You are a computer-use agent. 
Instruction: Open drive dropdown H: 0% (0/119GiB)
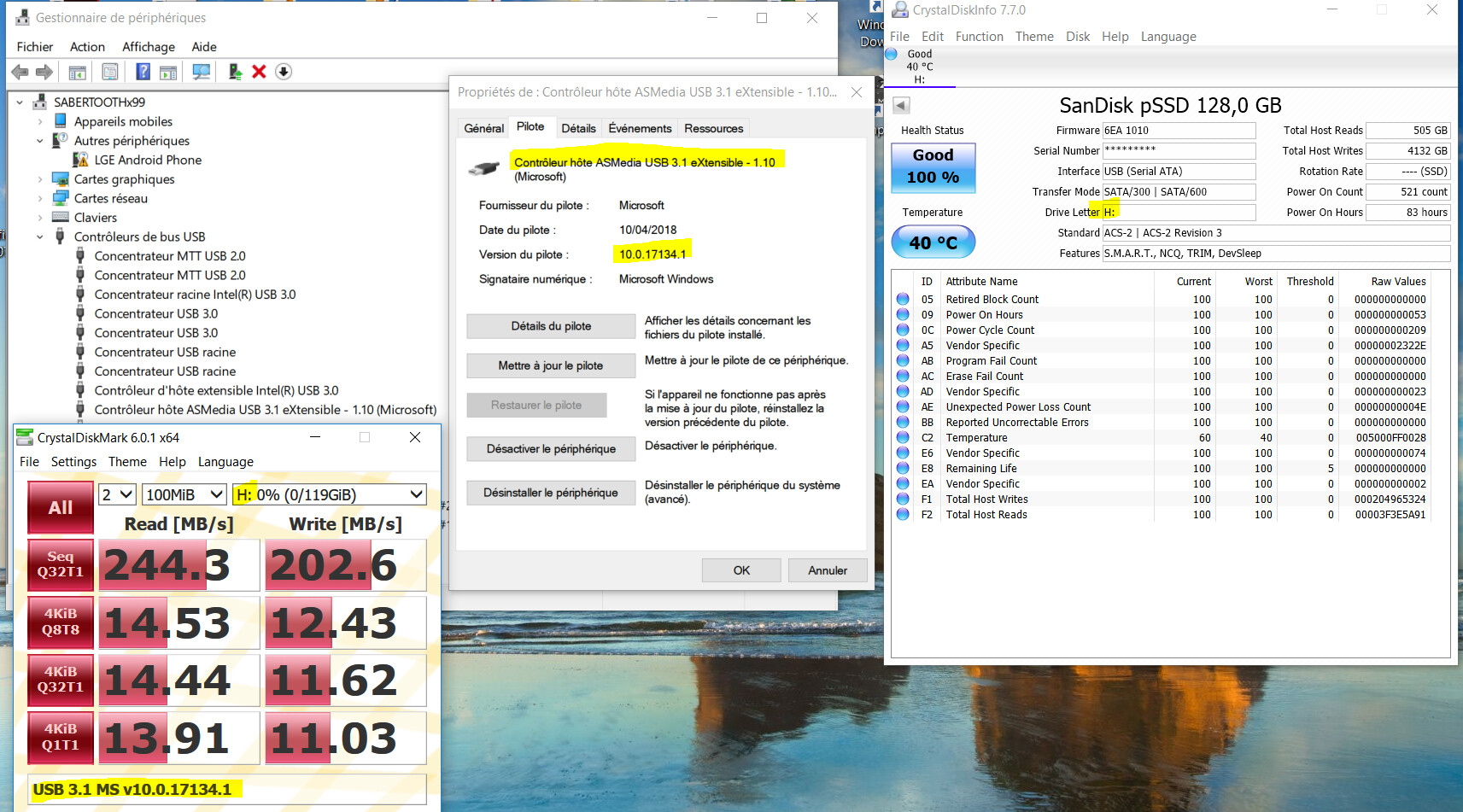tap(330, 494)
